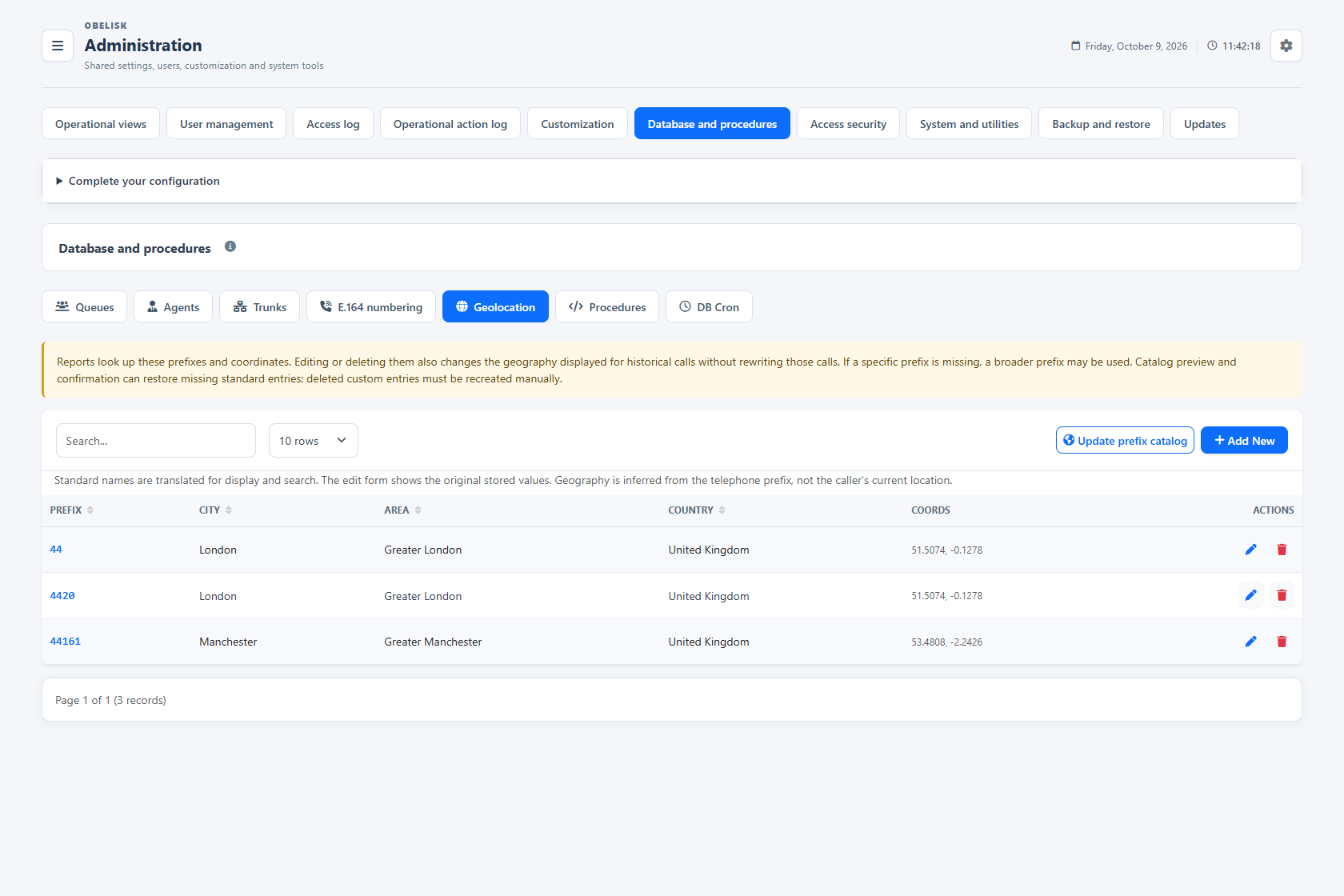Viewport: 1344px width, 896px height.
Task: Click the info icon beside Database and procedures
Action: pyautogui.click(x=230, y=246)
